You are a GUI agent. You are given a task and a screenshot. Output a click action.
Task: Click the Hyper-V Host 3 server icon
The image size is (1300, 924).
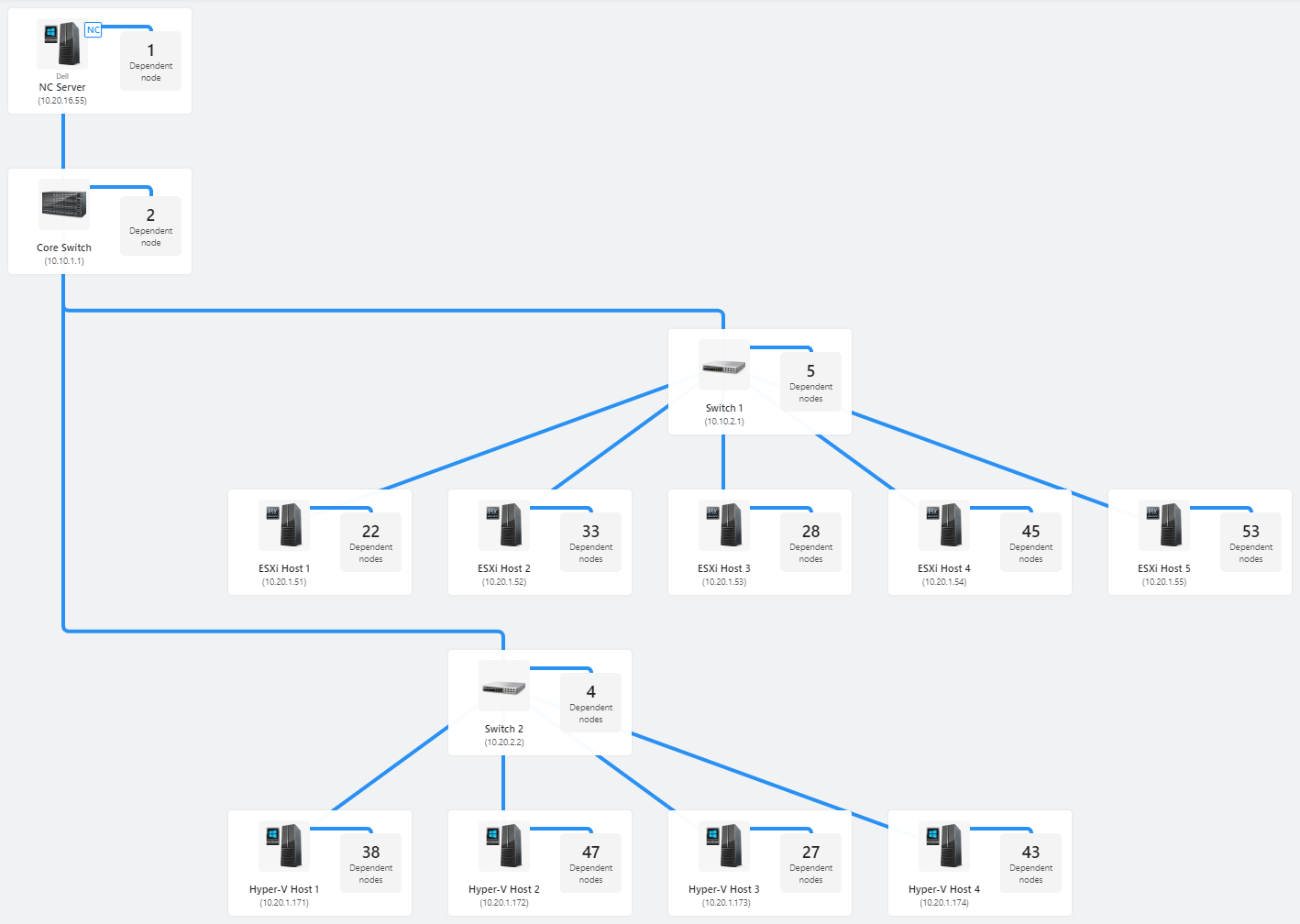(x=723, y=846)
